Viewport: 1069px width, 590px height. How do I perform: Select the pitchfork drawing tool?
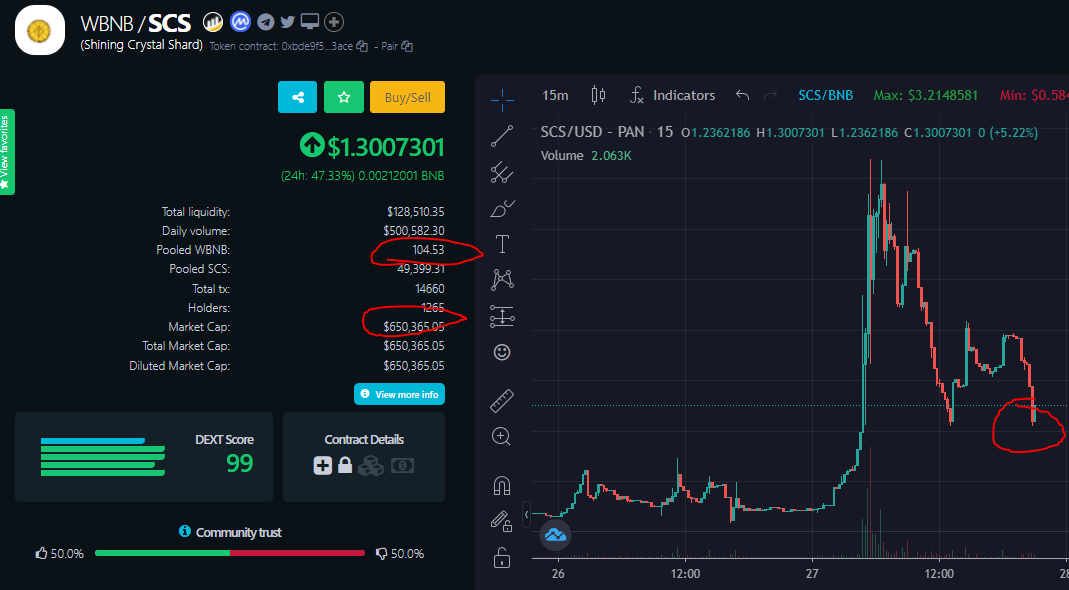[502, 173]
